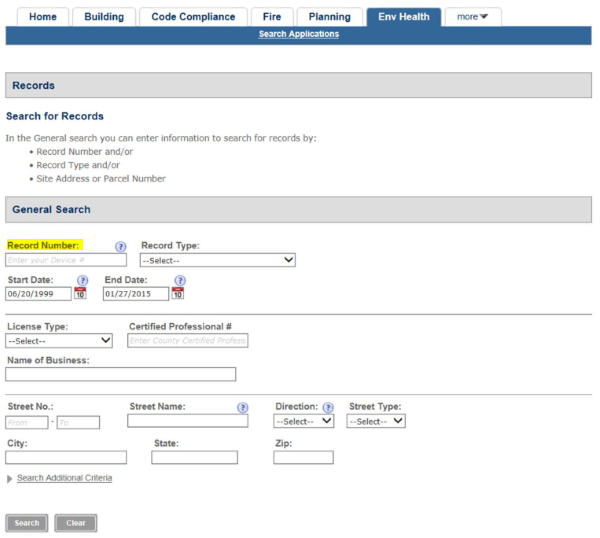Image resolution: width=600 pixels, height=538 pixels.
Task: Open the Street Type dropdown
Action: coord(376,422)
